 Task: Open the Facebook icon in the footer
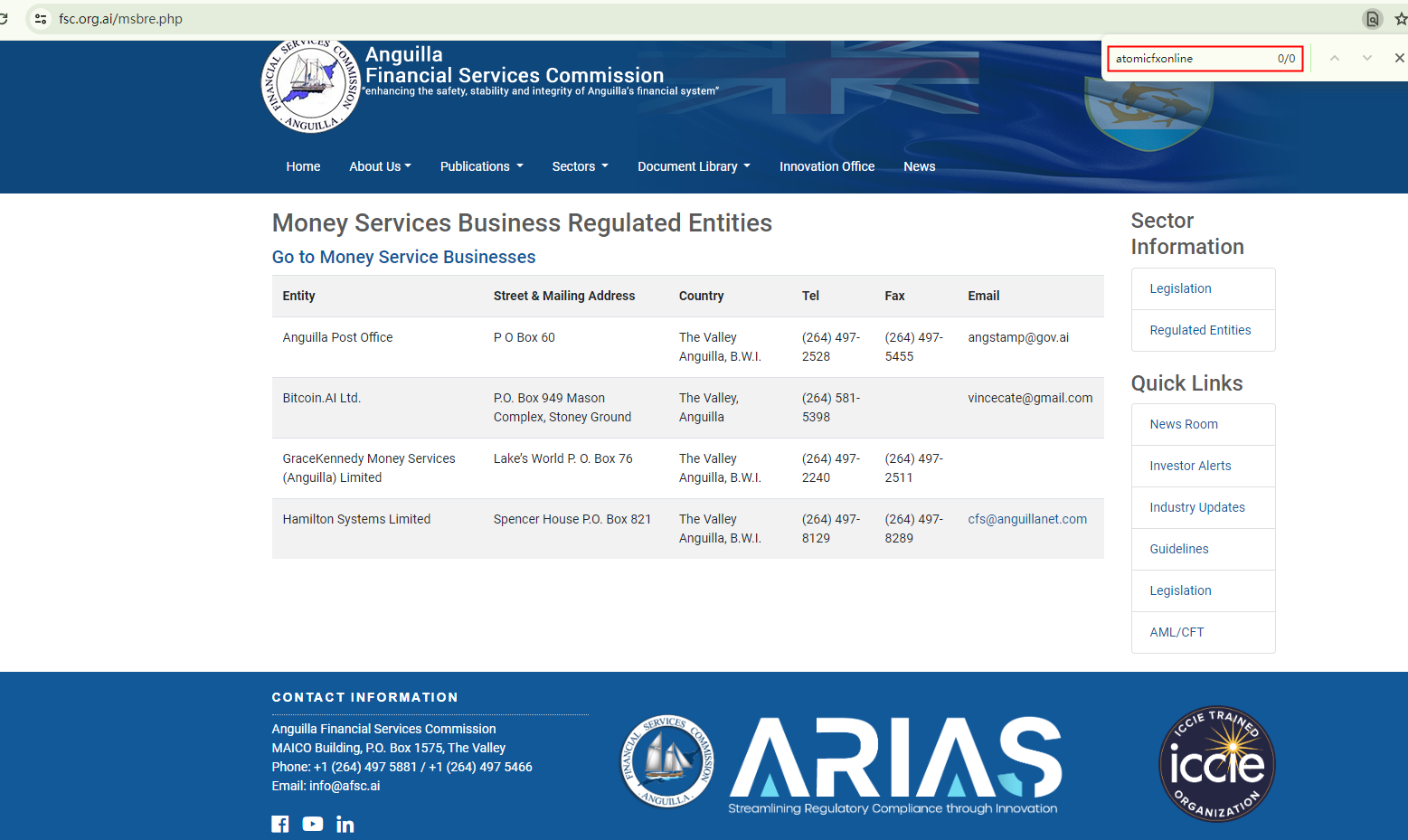[x=280, y=824]
